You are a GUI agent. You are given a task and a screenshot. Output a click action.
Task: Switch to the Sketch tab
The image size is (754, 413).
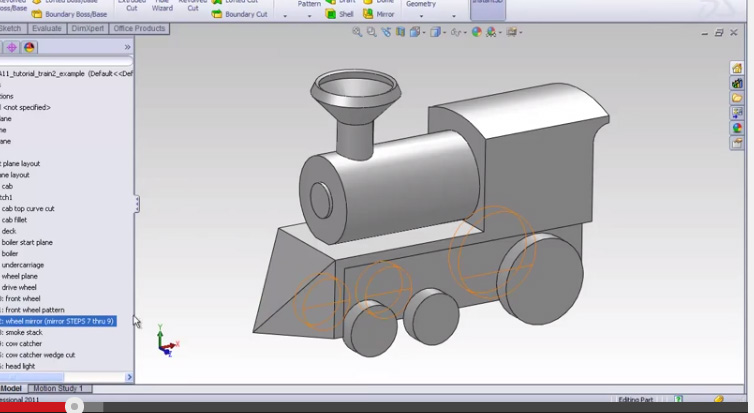point(11,28)
